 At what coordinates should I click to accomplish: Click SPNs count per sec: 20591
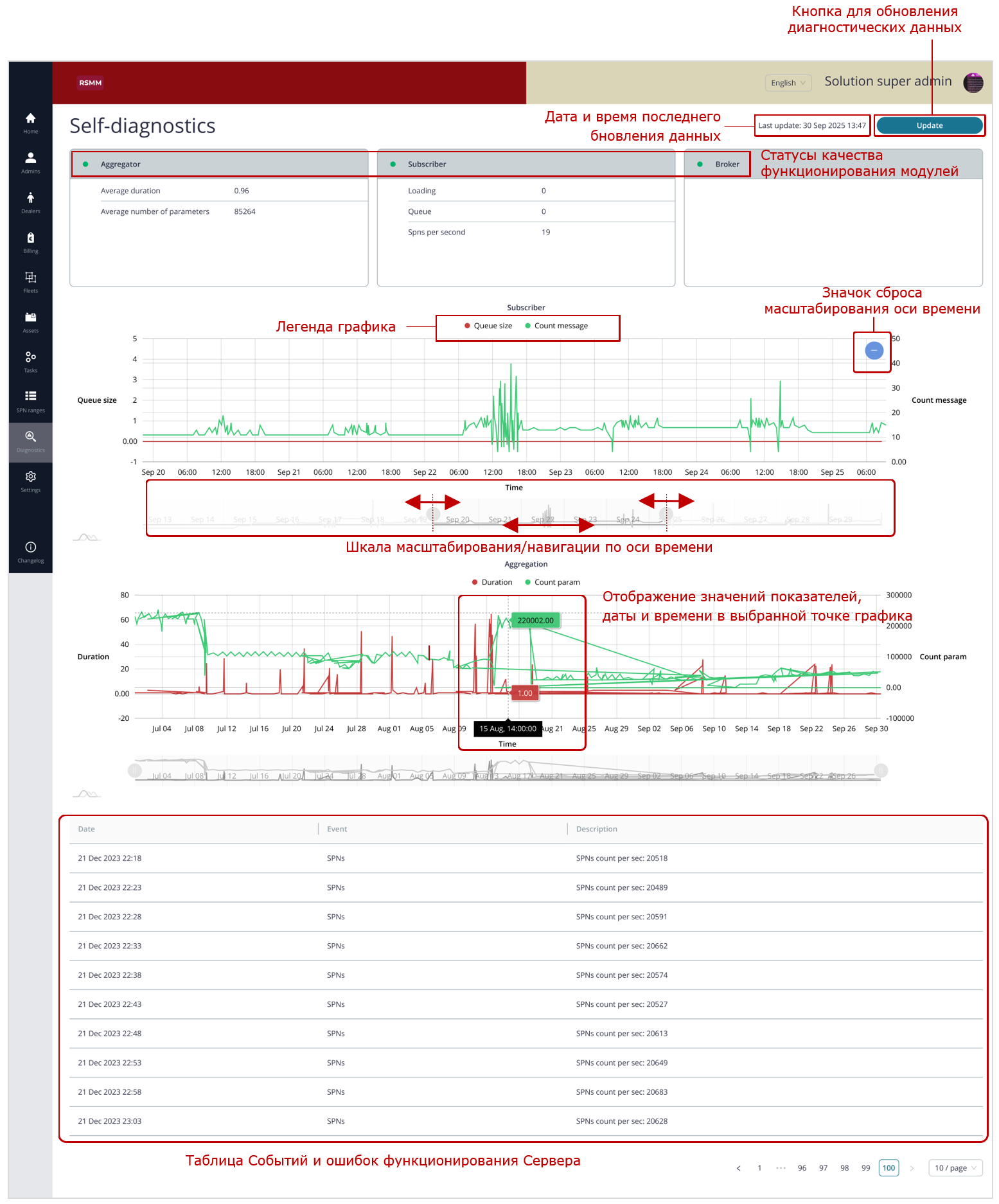coord(621,917)
